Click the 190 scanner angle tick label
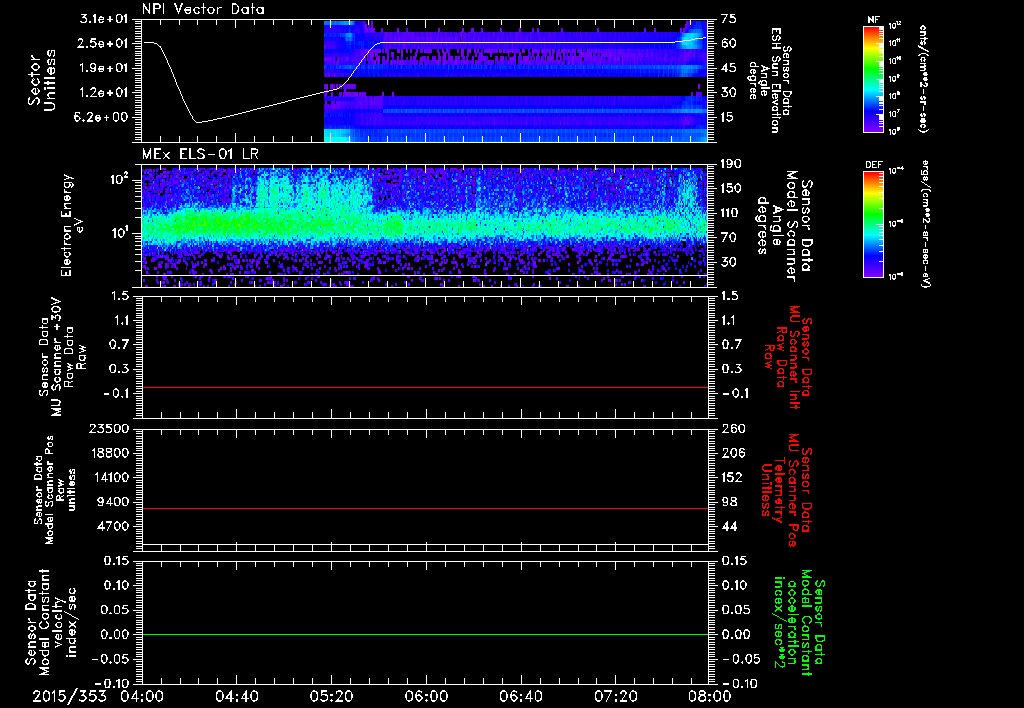Viewport: 1024px width, 708px height. 732,164
